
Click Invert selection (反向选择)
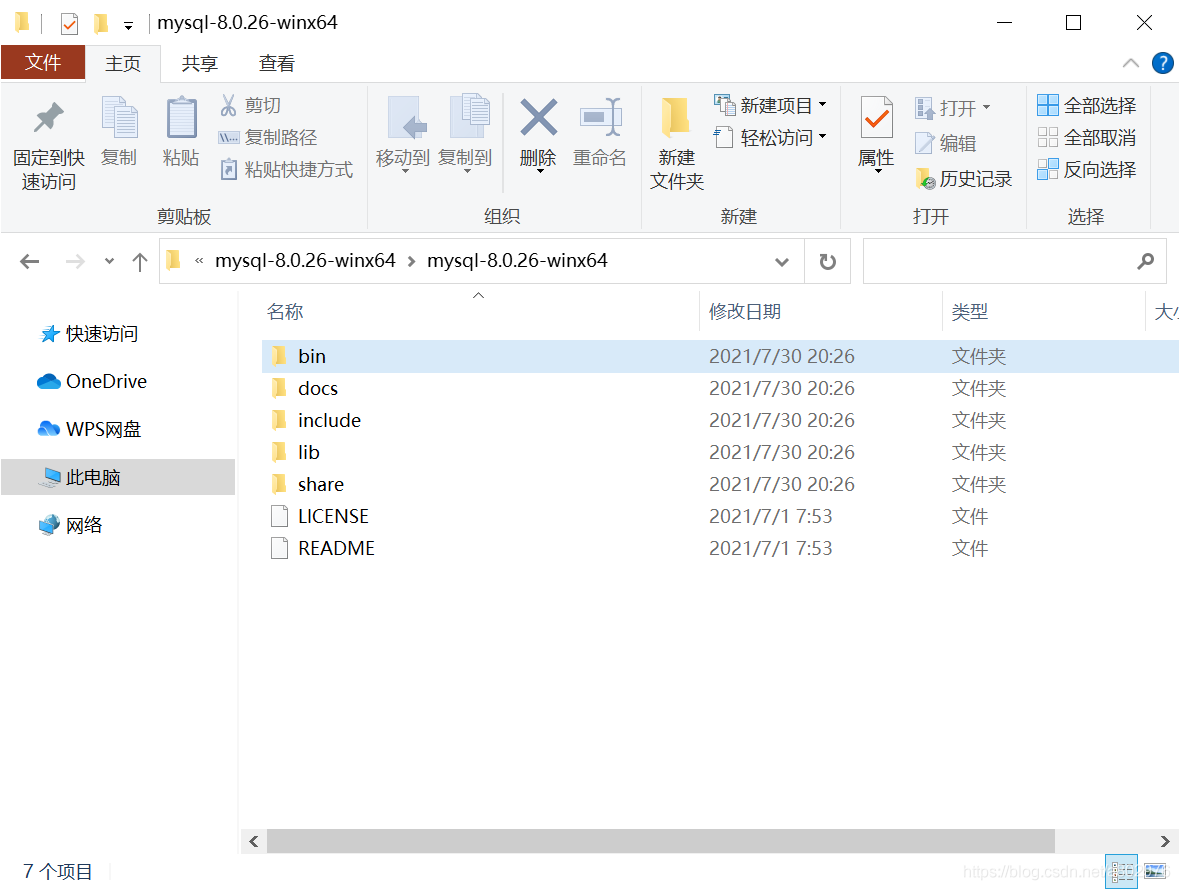point(1087,170)
